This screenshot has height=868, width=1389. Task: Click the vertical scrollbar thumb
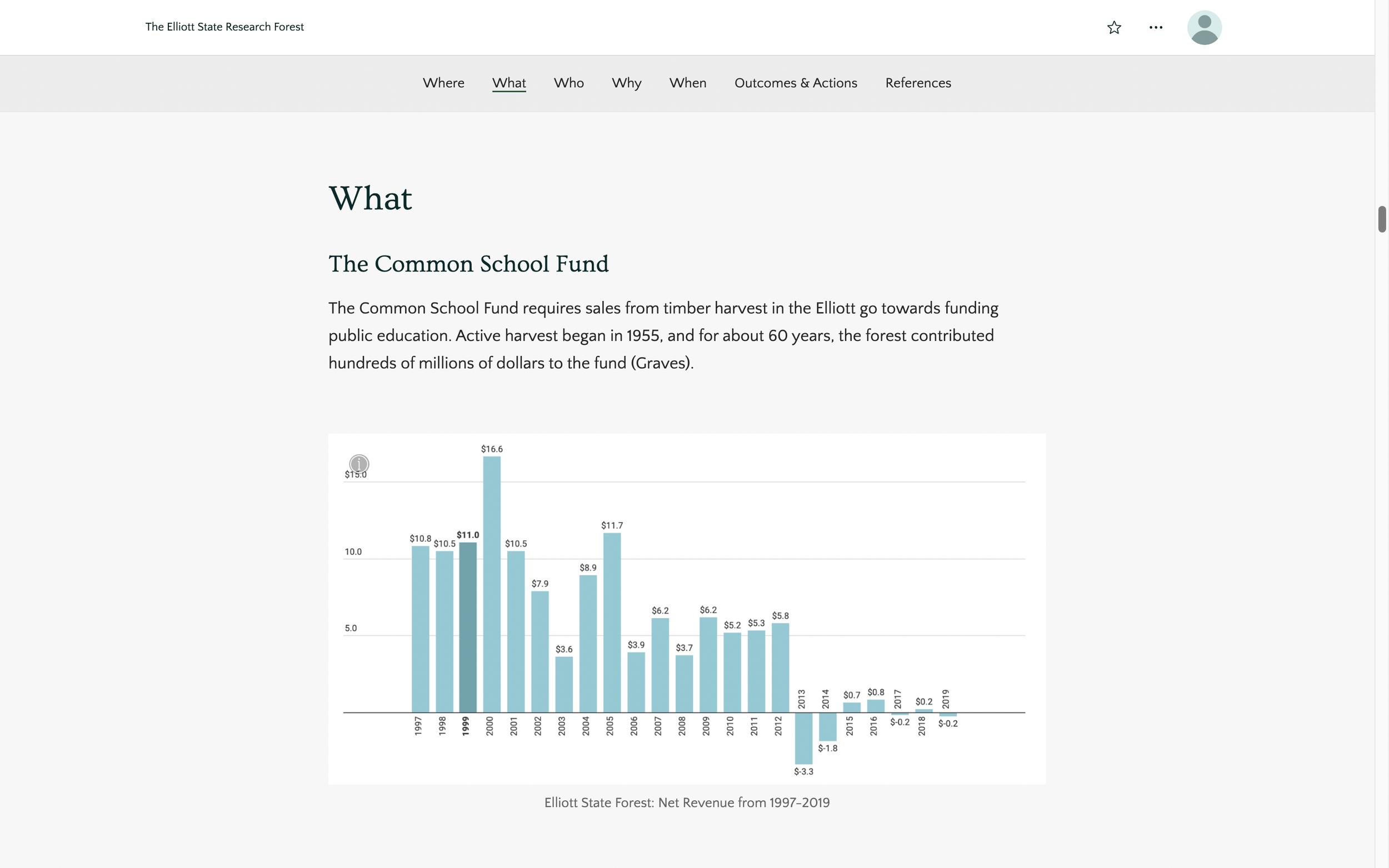click(1382, 219)
